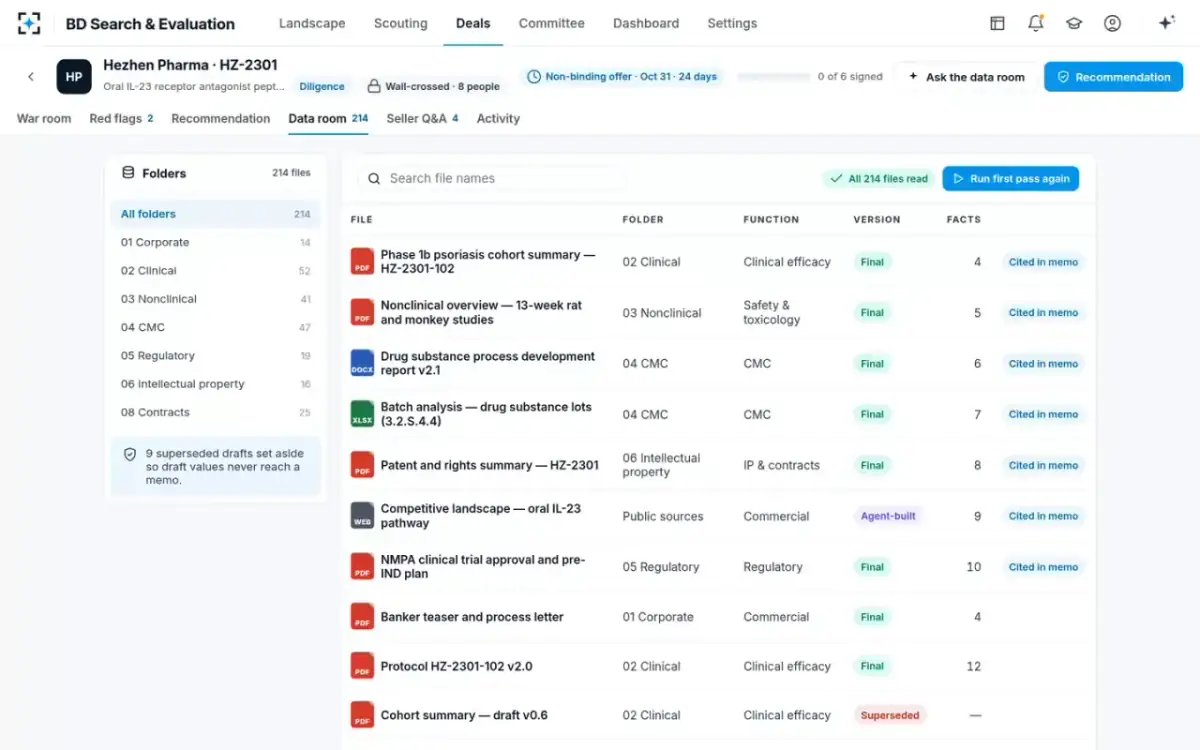
Task: Select the 01 Corporate folder
Action: pos(216,242)
